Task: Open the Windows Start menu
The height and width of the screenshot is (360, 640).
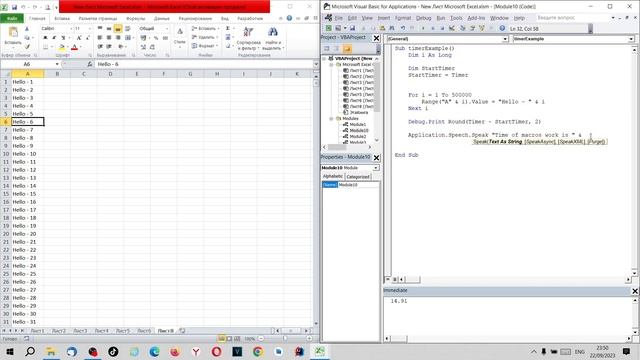Action: pos(9,351)
